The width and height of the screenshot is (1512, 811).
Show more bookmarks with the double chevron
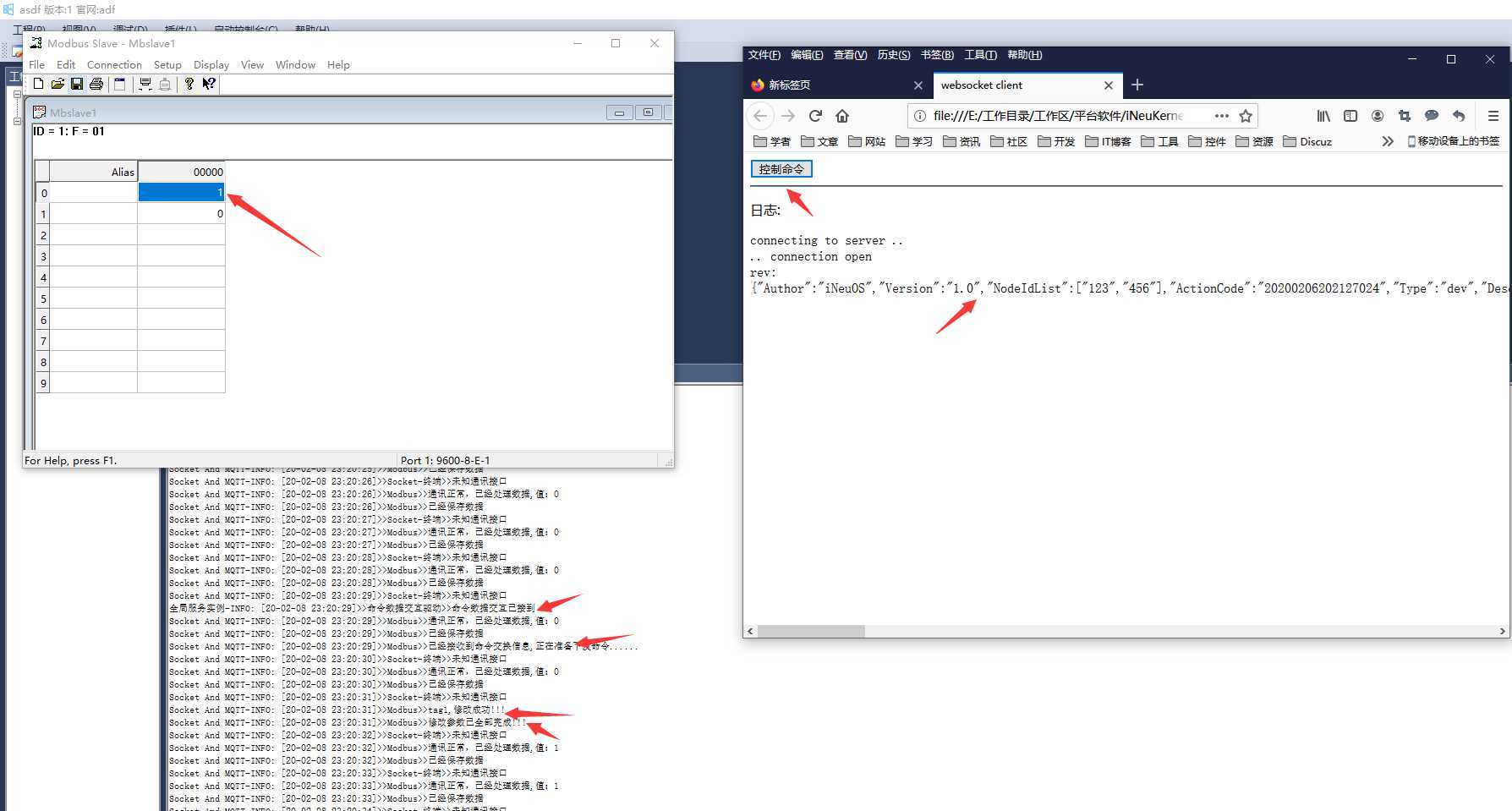point(1388,141)
